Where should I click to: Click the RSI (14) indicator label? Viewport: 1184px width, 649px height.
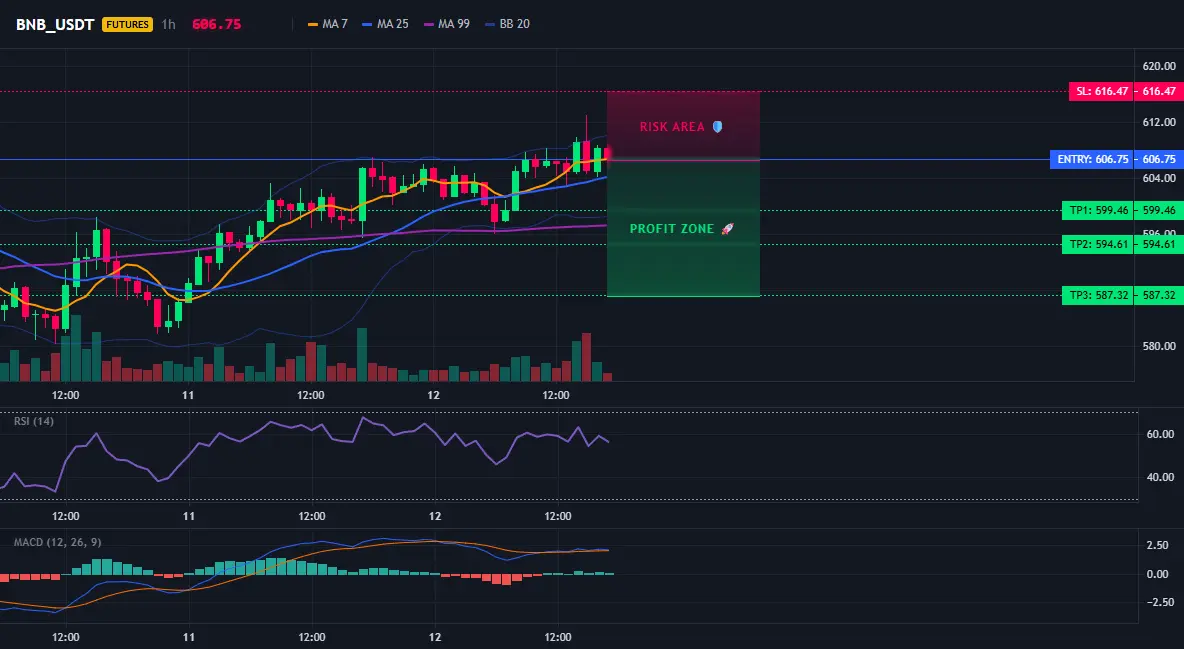(x=34, y=421)
